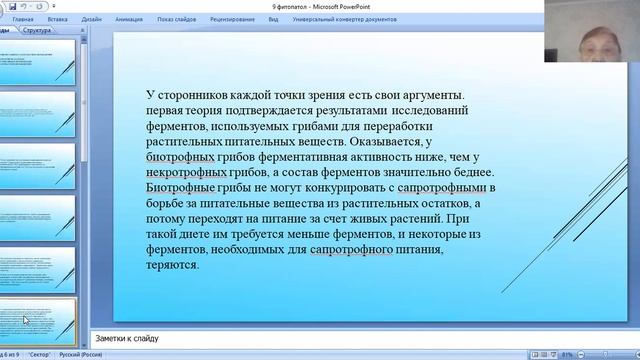Select the first visible slide thumbnail
Screen dimensions: 640x360
[37, 62]
